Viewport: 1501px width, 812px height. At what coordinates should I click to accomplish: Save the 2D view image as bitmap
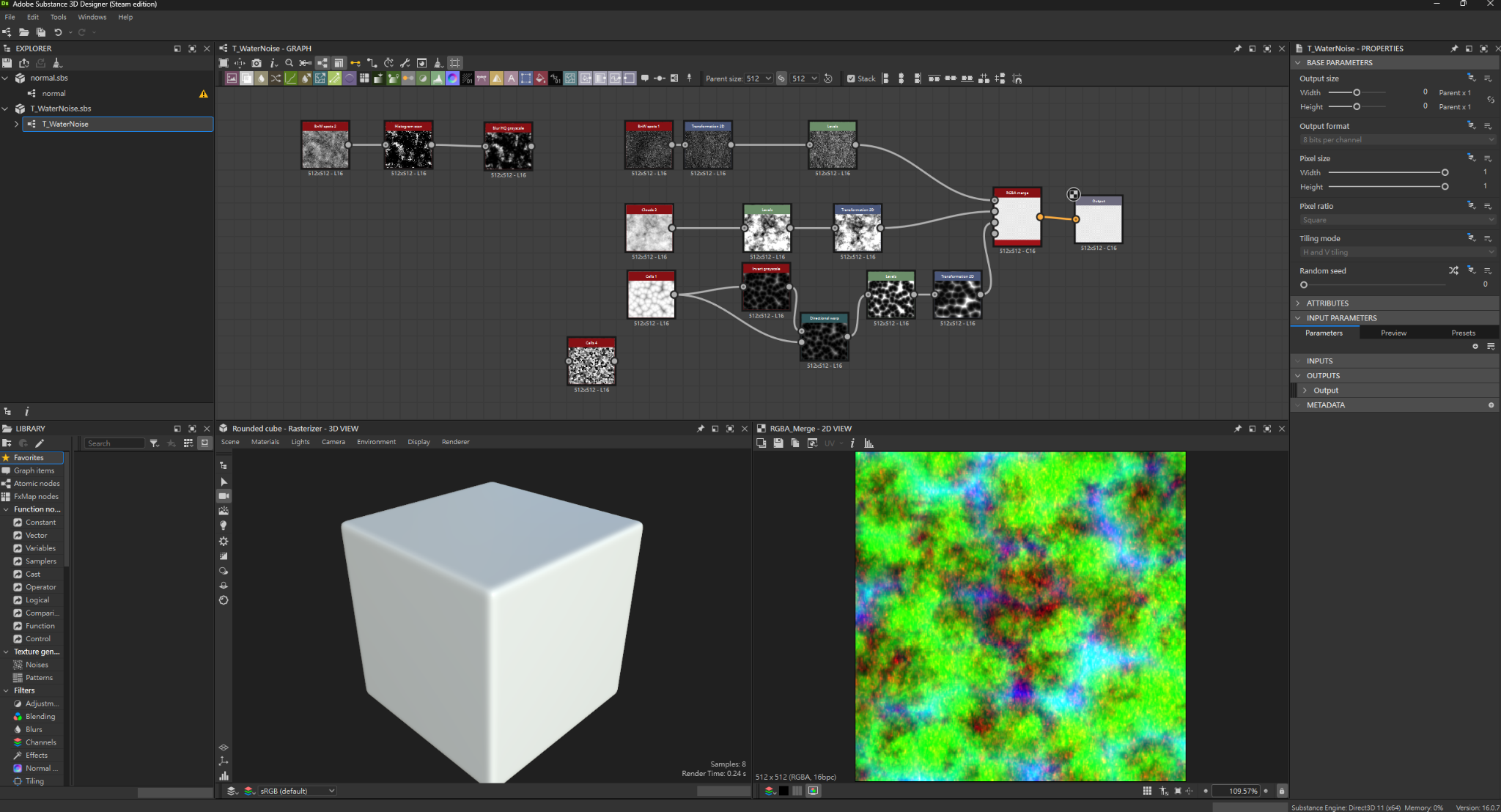click(x=778, y=443)
